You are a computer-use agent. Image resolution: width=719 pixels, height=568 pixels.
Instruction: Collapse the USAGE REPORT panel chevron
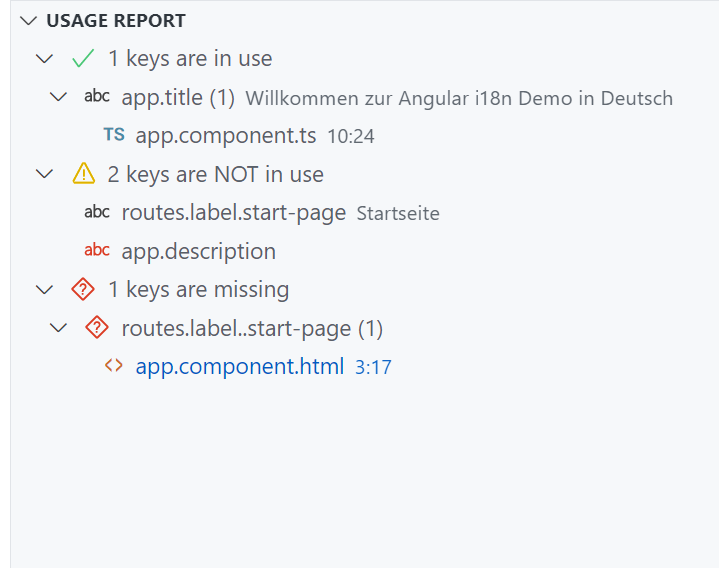[28, 21]
